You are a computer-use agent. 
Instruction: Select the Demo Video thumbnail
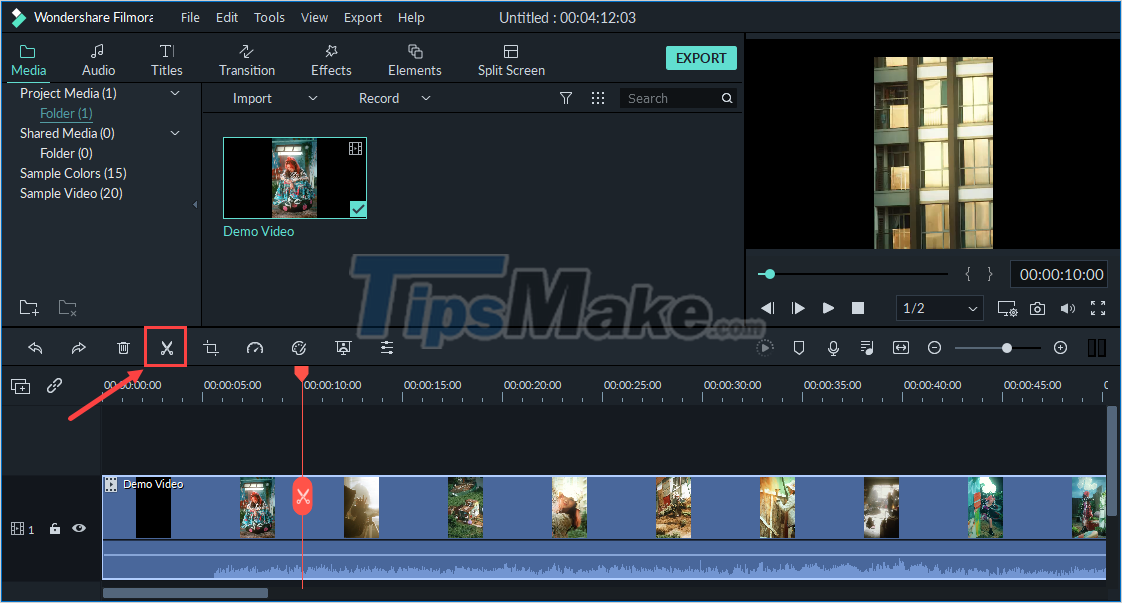(x=294, y=178)
